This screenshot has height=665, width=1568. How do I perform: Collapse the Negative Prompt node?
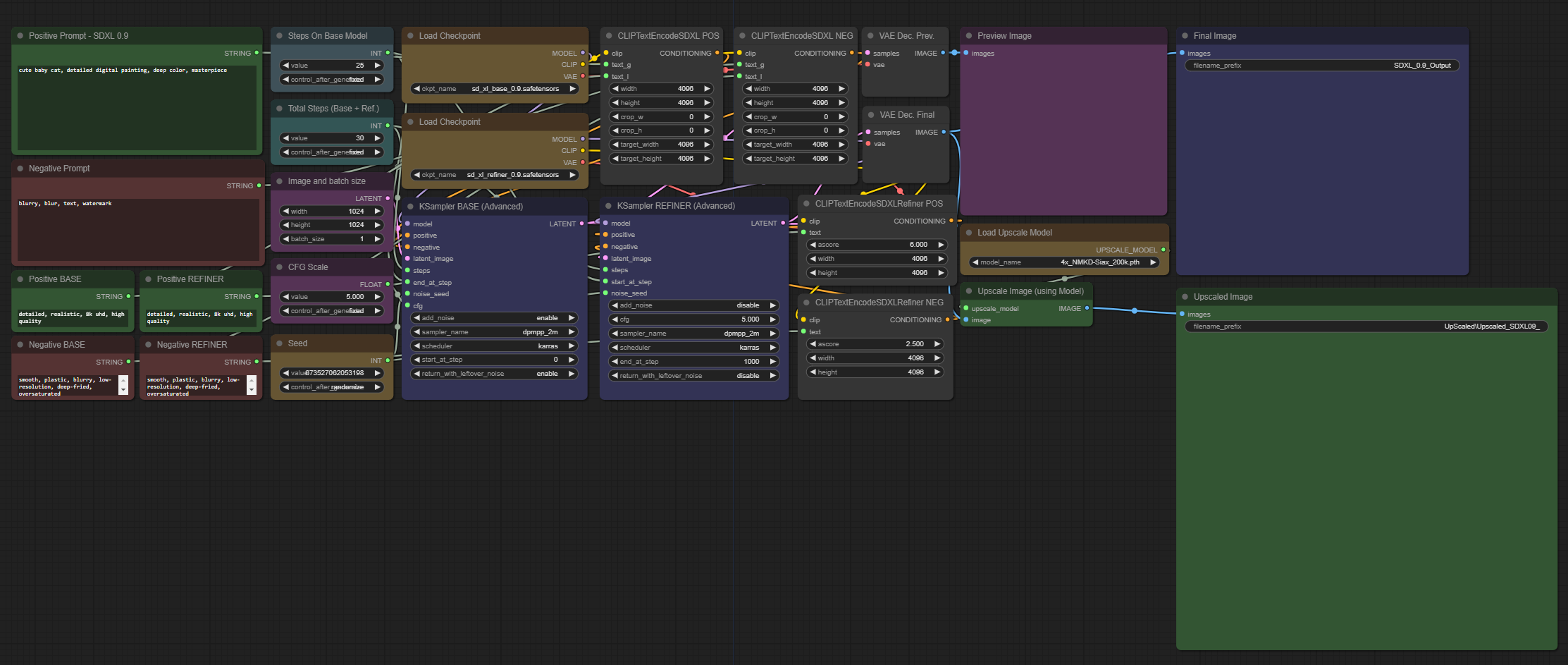click(21, 168)
